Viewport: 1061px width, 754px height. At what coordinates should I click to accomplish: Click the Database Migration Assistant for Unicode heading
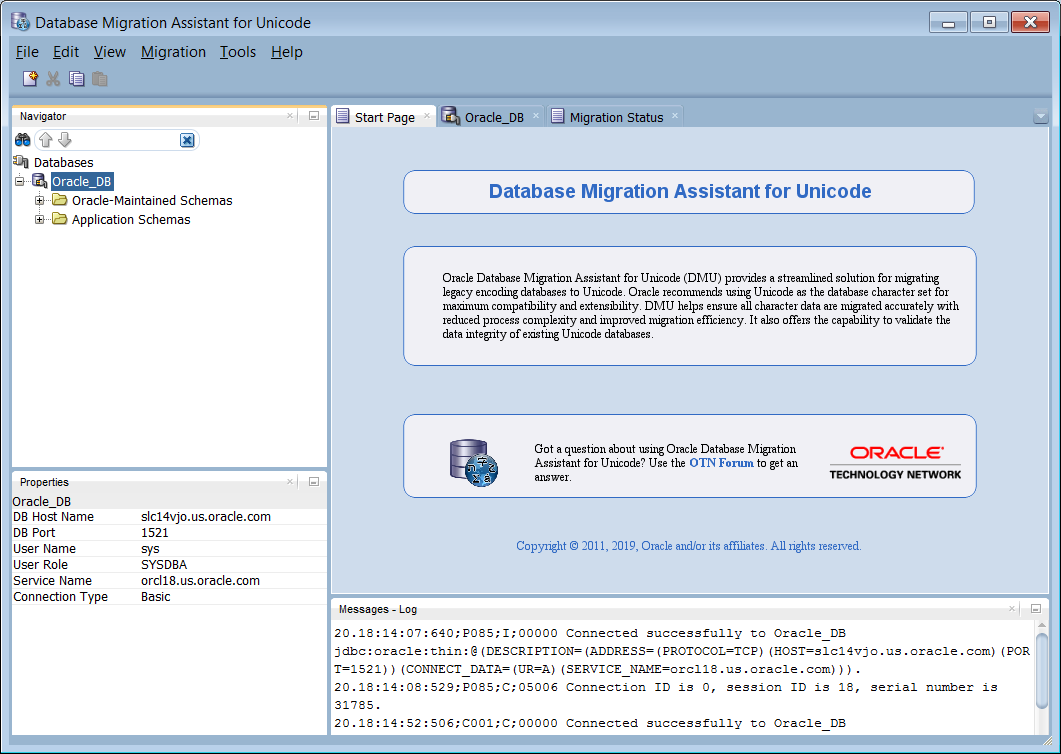tap(680, 192)
